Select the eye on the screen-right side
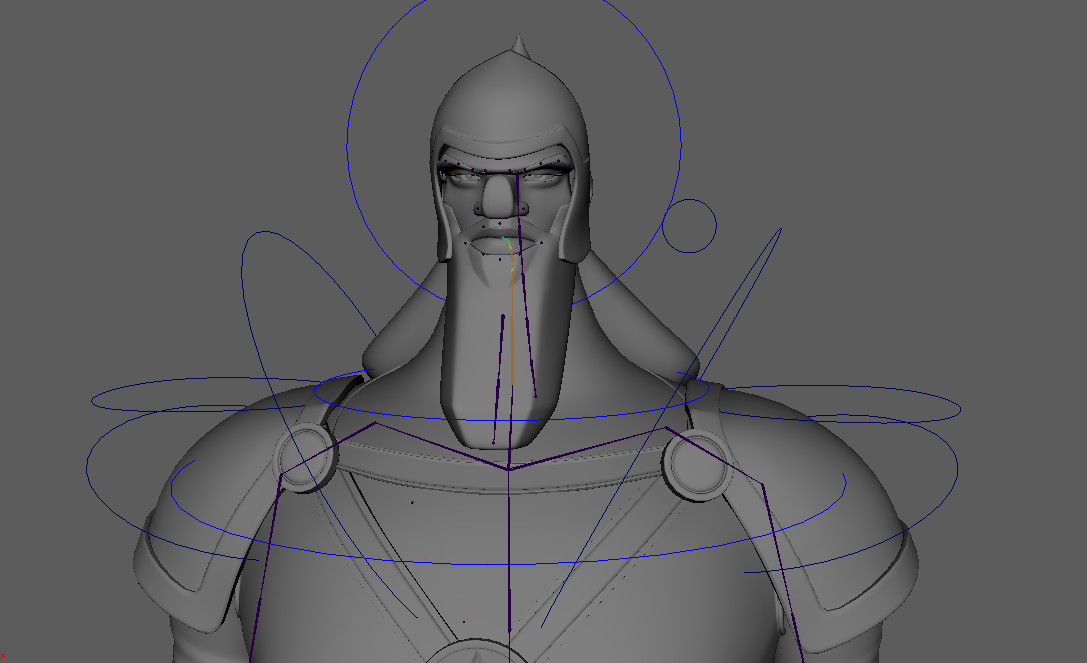This screenshot has width=1087, height=663. coord(541,178)
